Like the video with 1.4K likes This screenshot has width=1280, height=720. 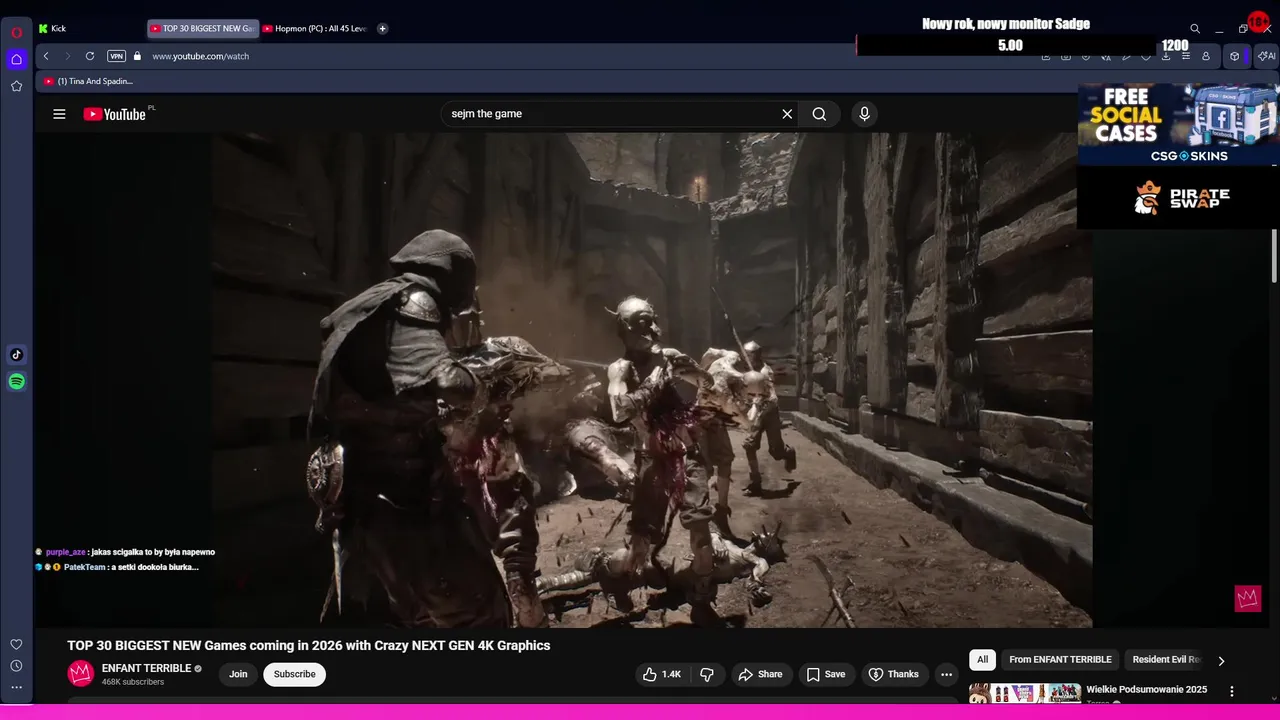(x=662, y=674)
